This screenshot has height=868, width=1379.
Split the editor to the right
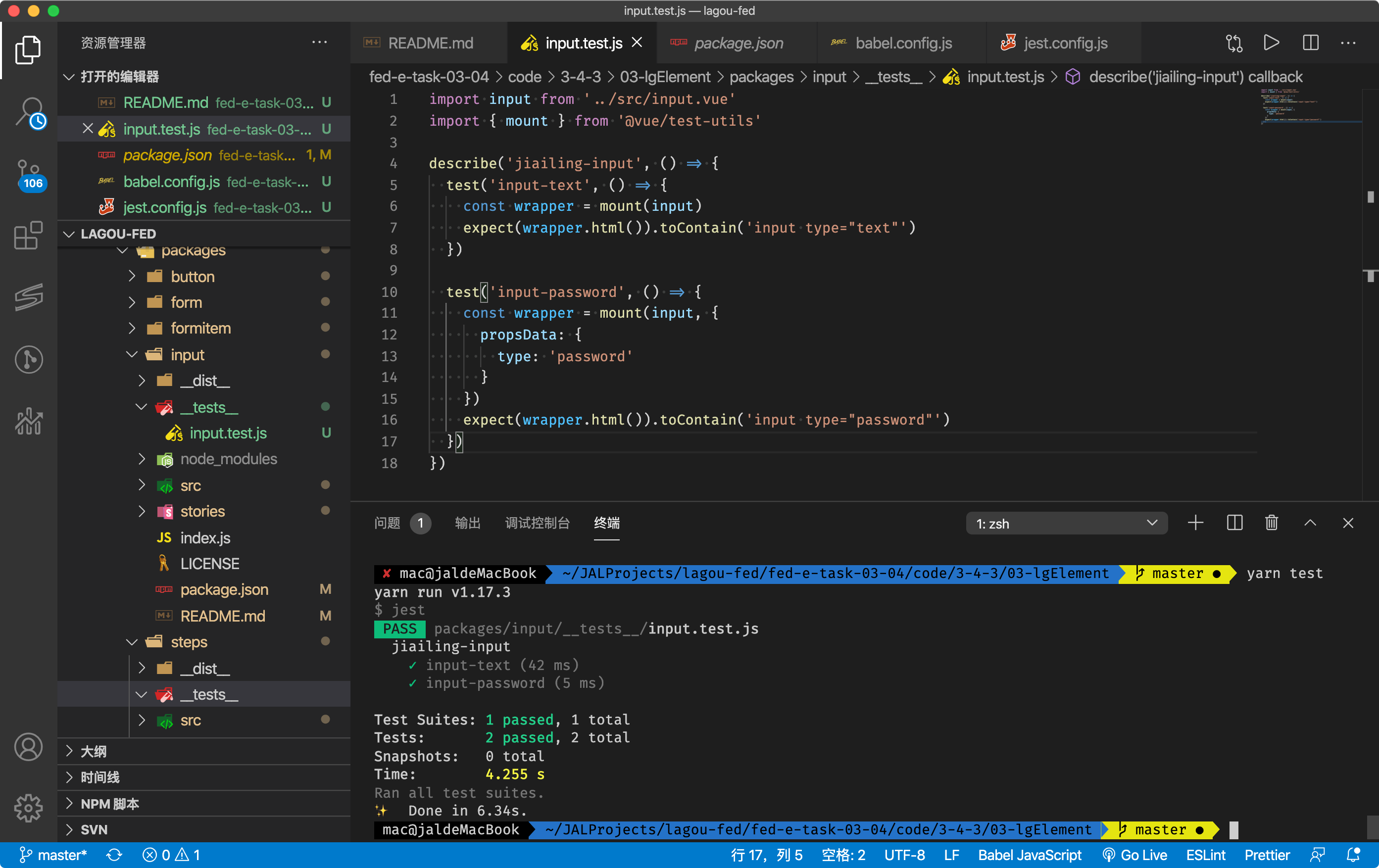(1310, 43)
